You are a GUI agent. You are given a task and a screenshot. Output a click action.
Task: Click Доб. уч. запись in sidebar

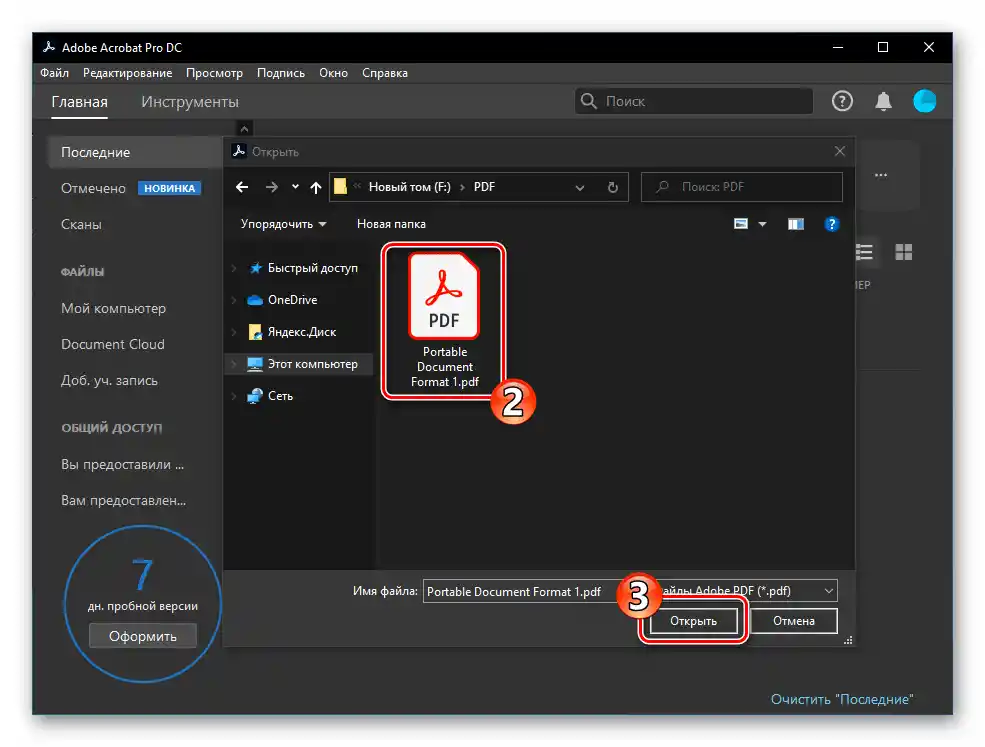point(109,381)
